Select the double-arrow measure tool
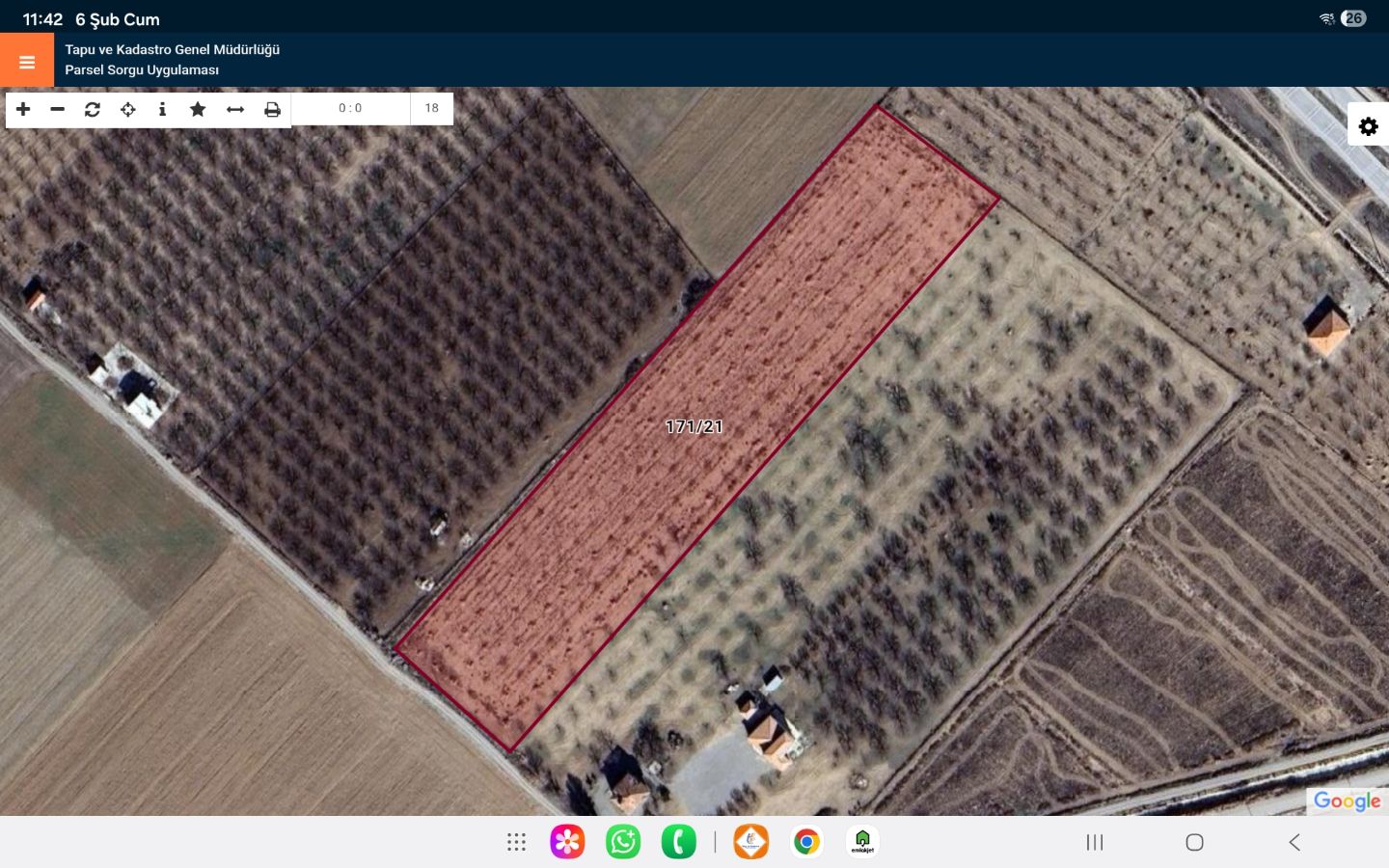Screen dimensions: 1389x868 (x=235, y=109)
